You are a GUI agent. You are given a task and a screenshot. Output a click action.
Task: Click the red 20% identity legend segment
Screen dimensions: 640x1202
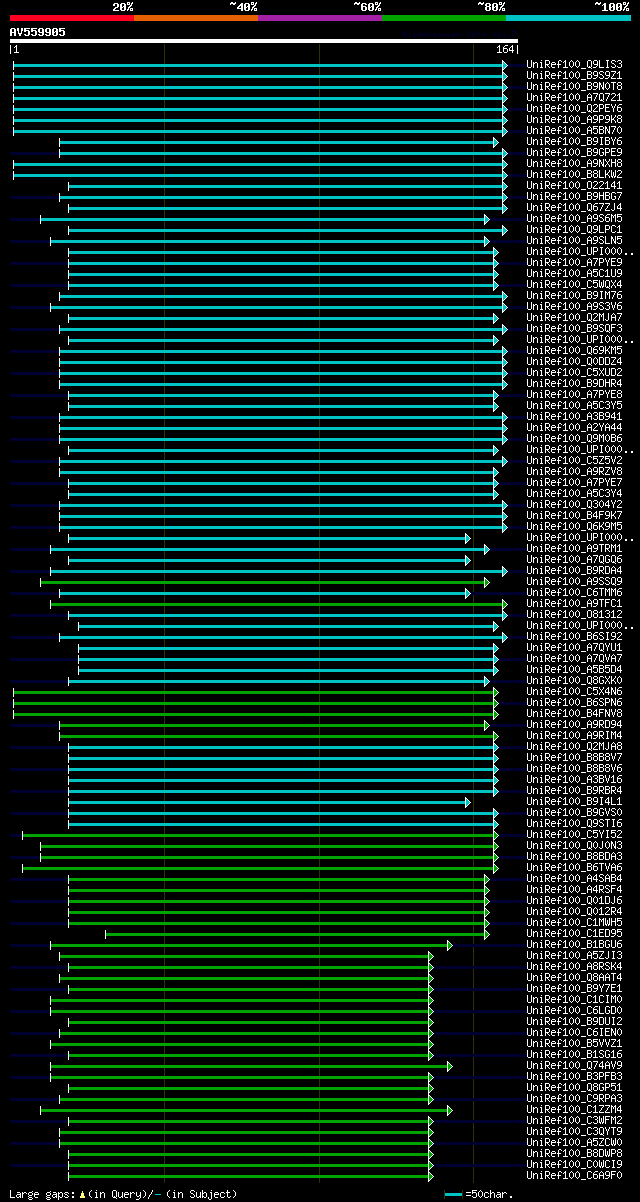tap(71, 18)
